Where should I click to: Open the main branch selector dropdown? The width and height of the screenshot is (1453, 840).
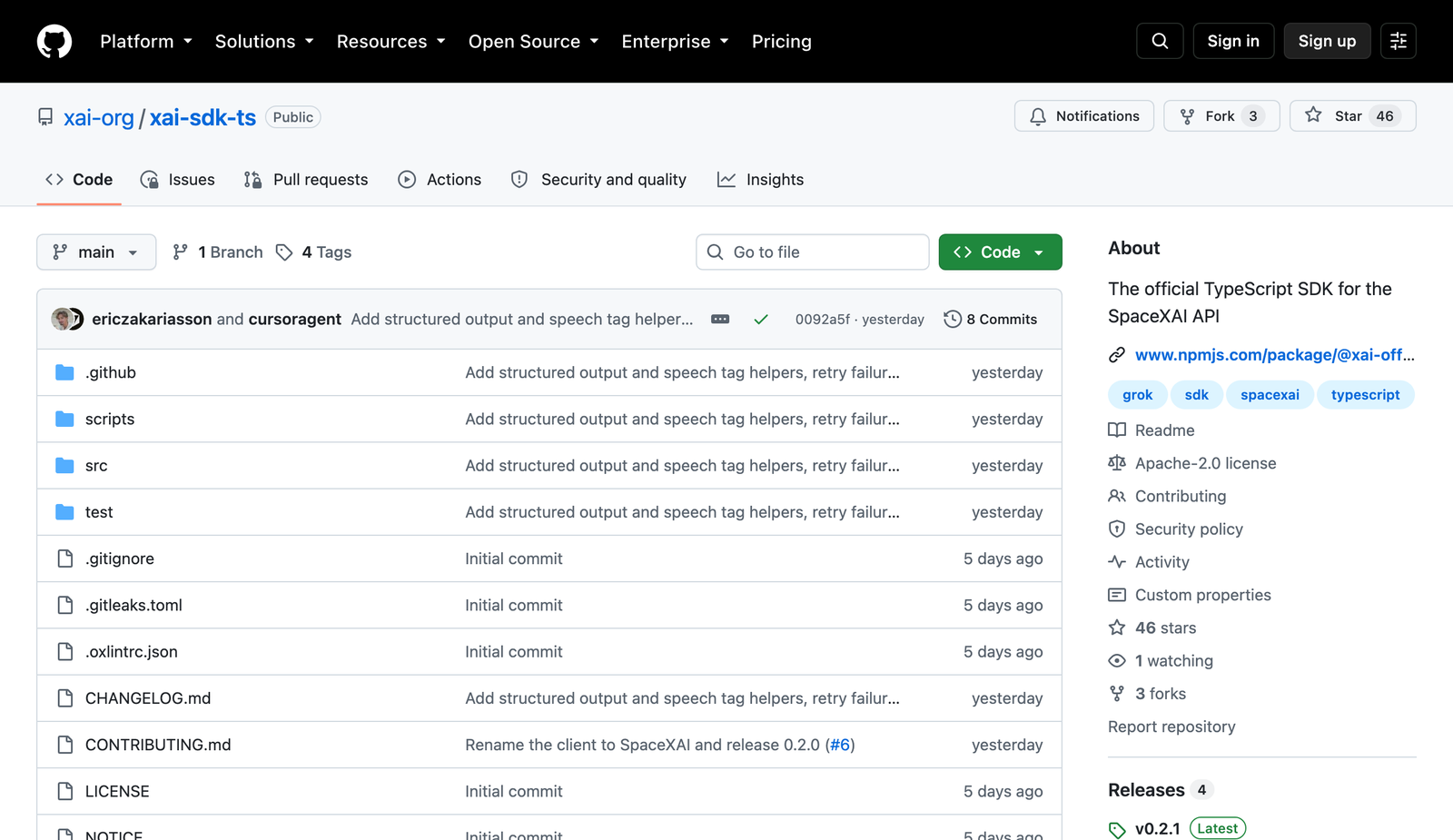click(x=96, y=252)
